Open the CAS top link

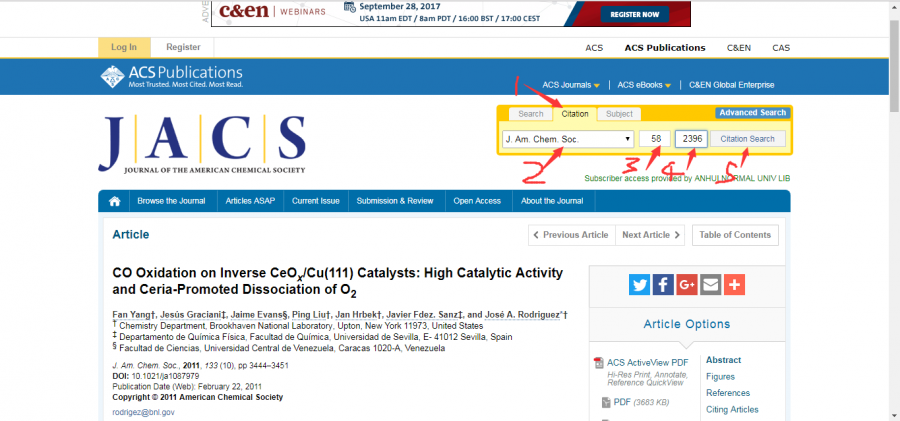point(781,48)
